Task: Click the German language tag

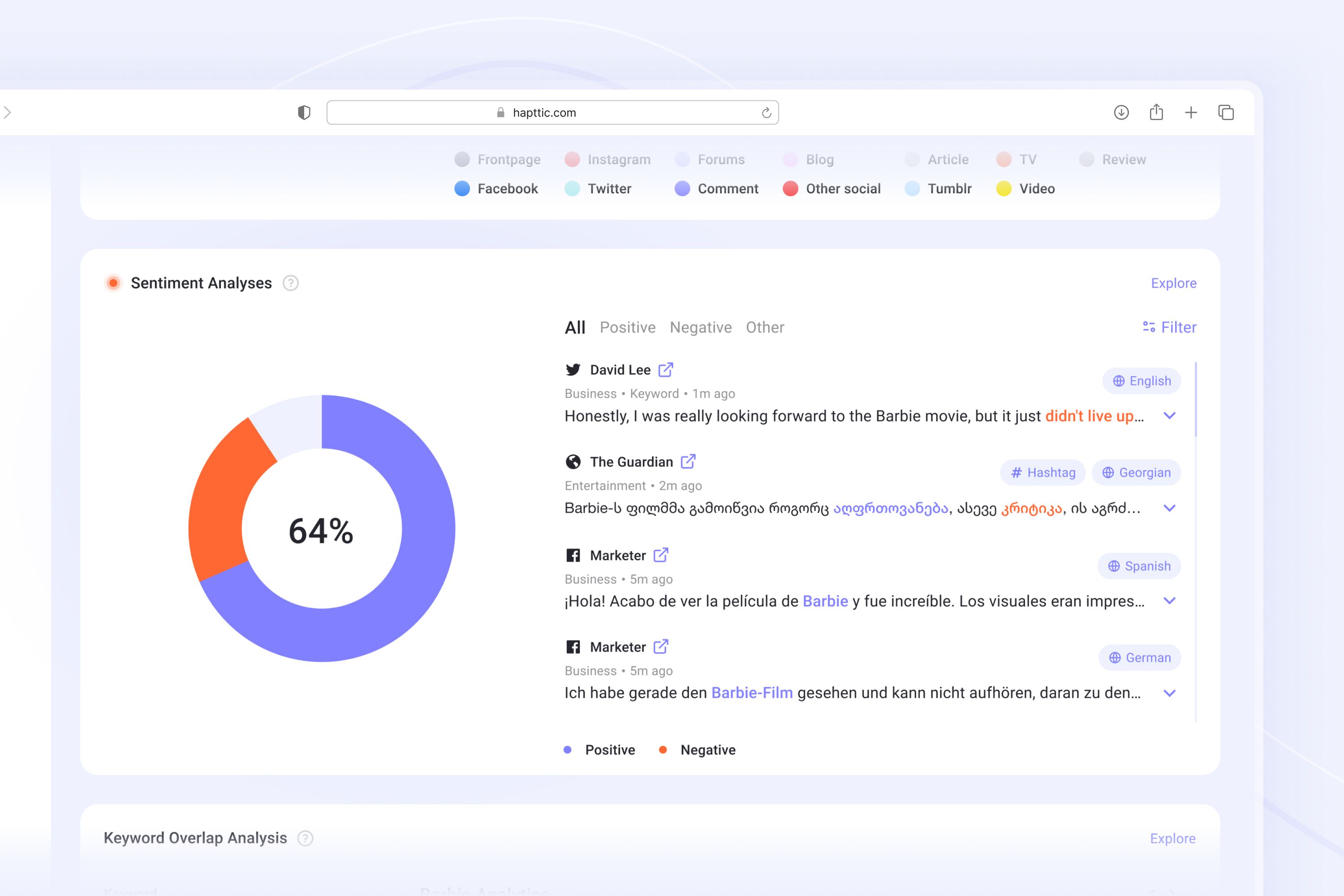Action: (1139, 658)
